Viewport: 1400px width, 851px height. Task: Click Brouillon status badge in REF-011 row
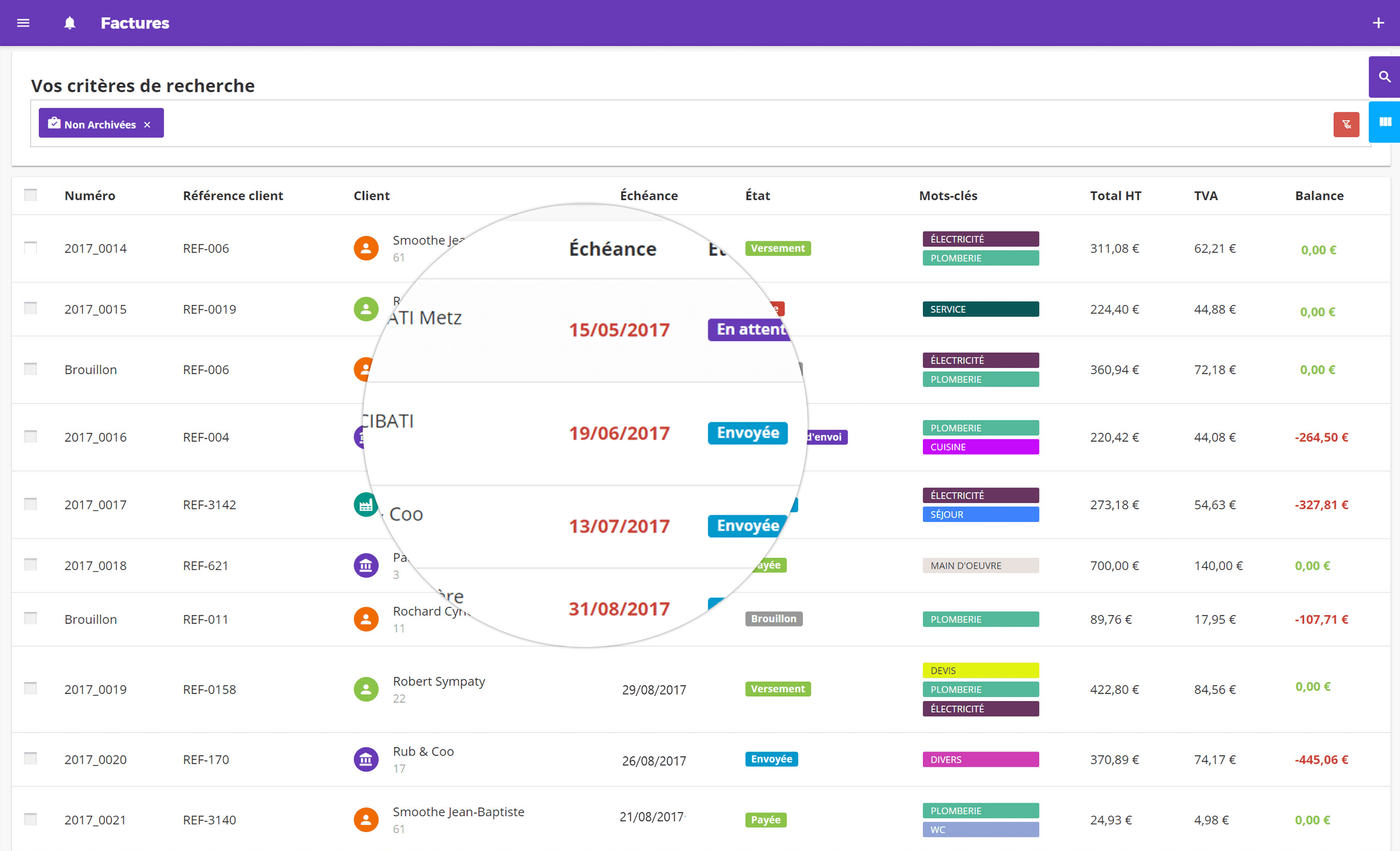pos(773,618)
